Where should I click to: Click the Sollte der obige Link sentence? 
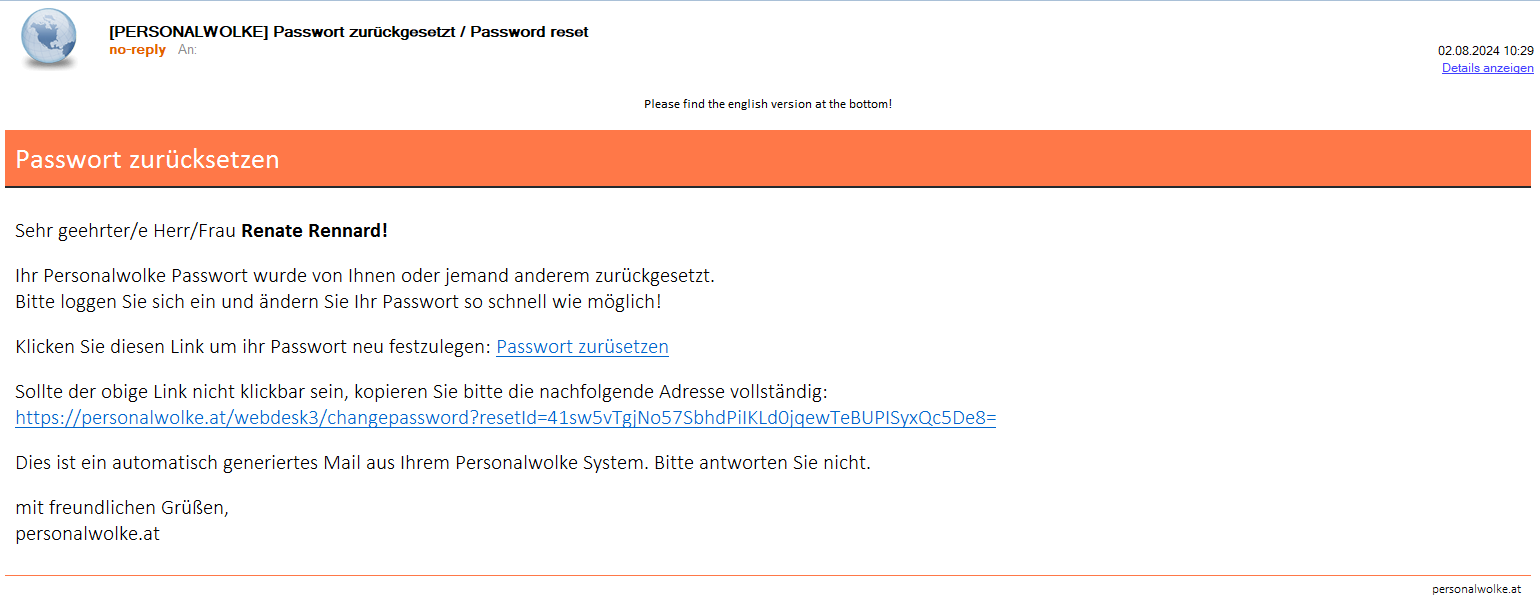pos(421,391)
